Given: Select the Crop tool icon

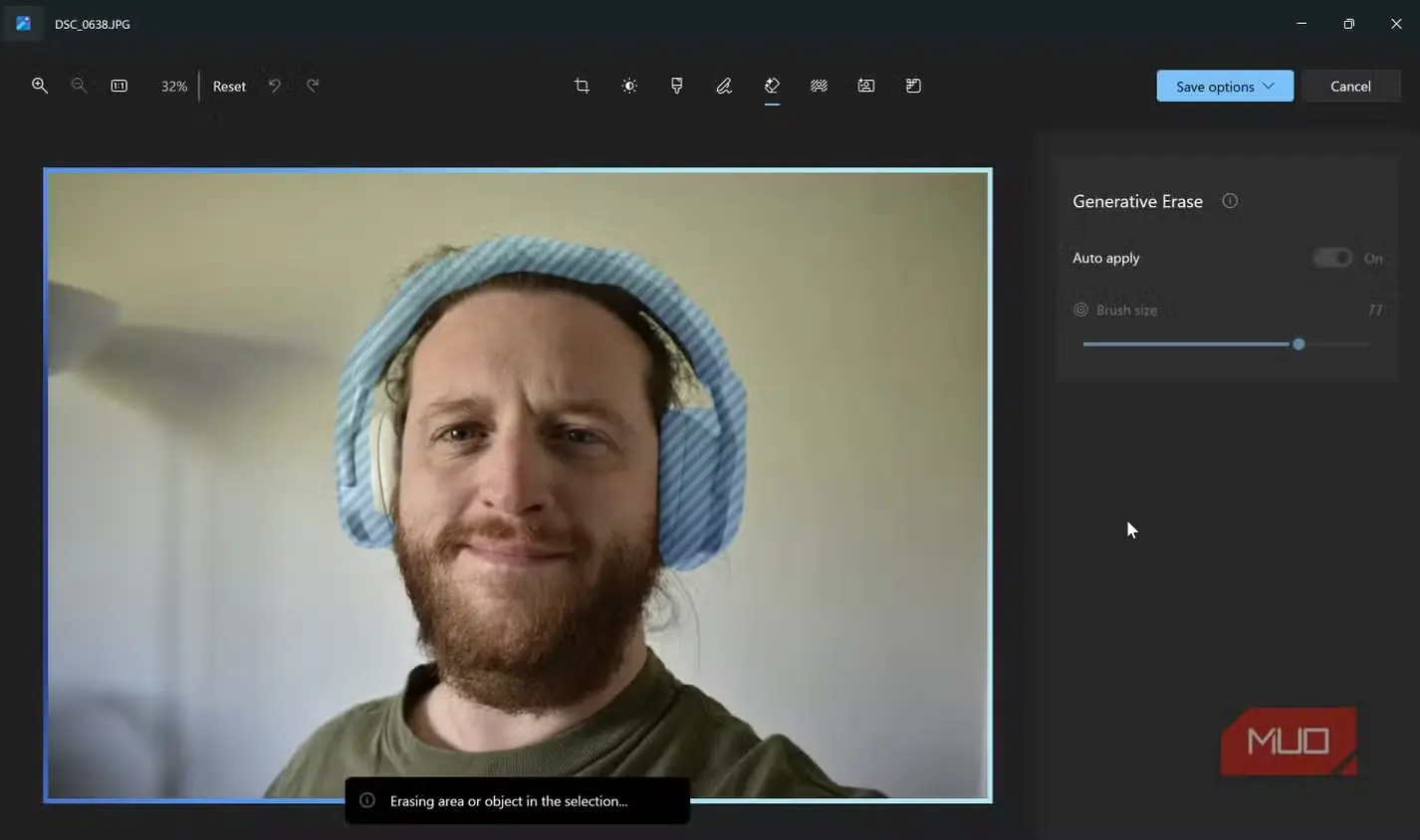Looking at the screenshot, I should point(582,86).
